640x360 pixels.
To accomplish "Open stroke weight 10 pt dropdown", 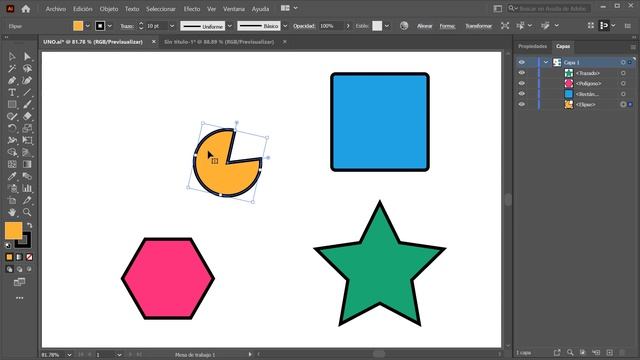I will (x=172, y=26).
